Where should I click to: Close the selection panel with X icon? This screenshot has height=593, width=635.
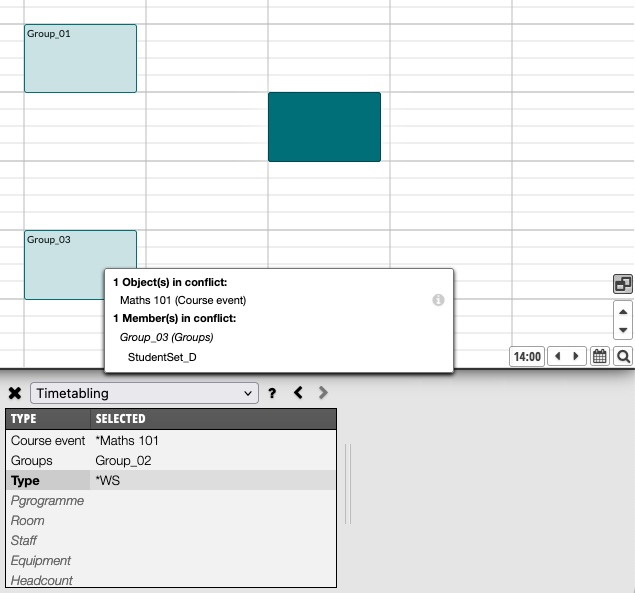point(15,393)
